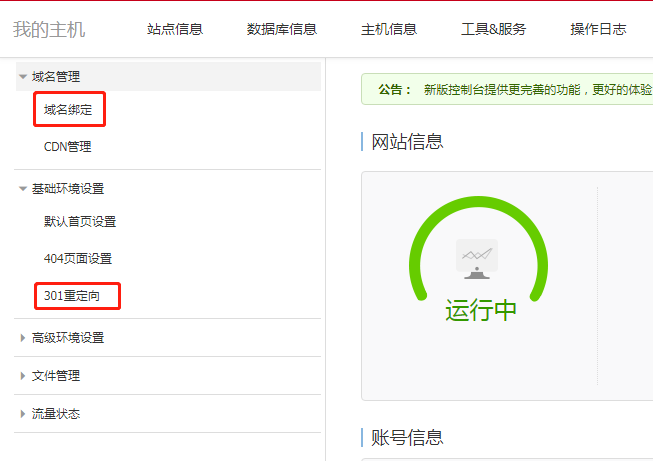The width and height of the screenshot is (653, 461).
Task: Collapse the 域名管理 section
Action: coord(56,76)
